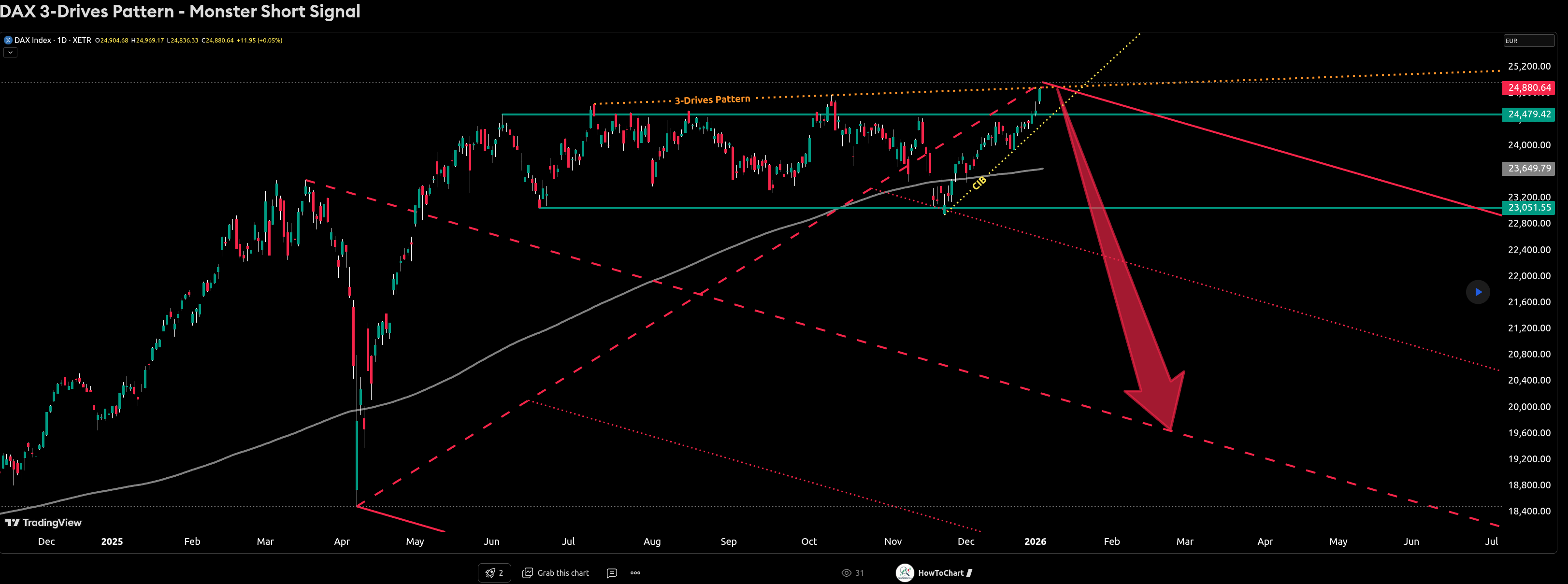1568x584 pixels.
Task: Click the teal 24,479.42 level marker
Action: (x=1528, y=114)
